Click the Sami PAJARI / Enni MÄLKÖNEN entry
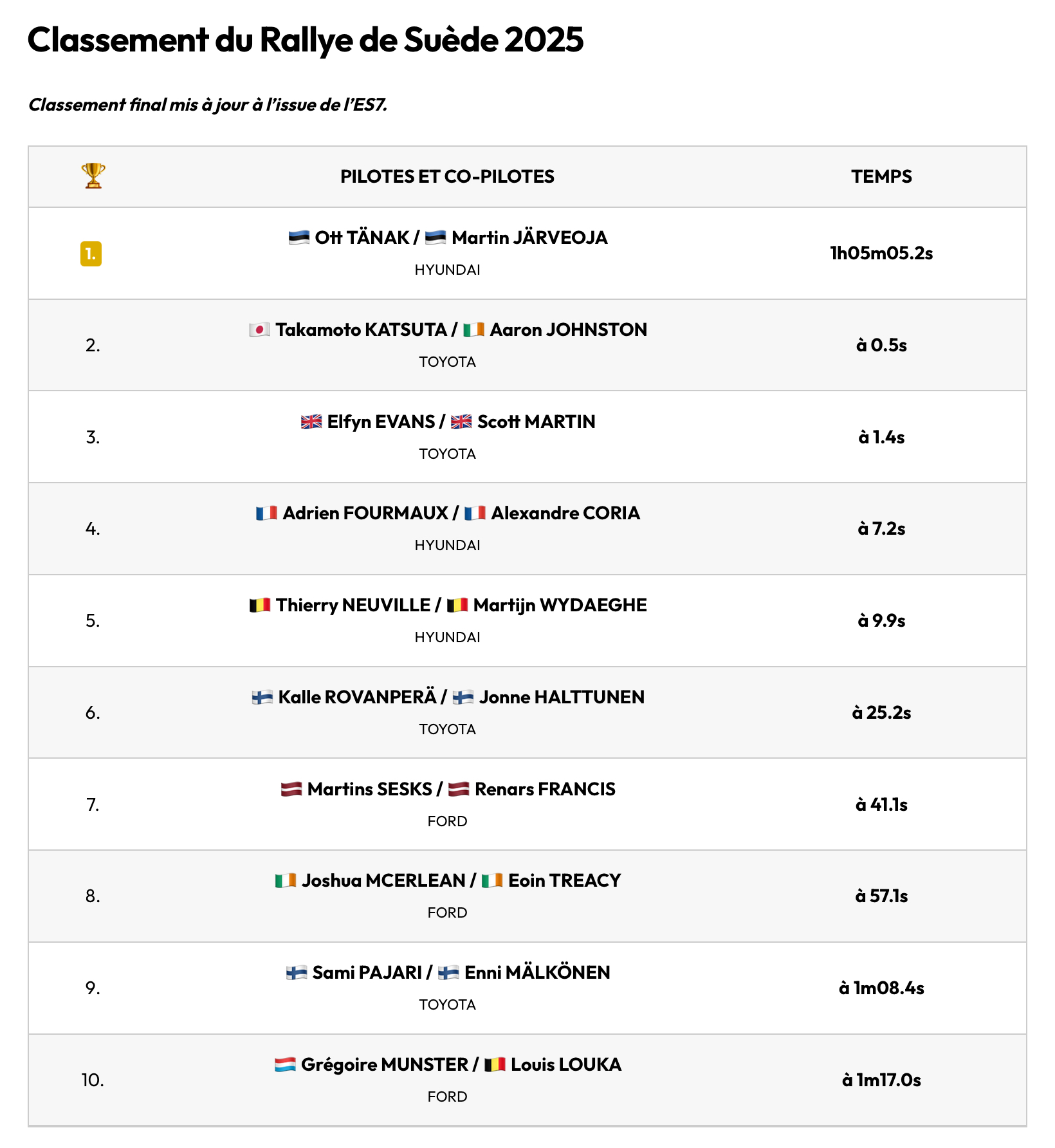Image resolution: width=1055 pixels, height=1148 pixels. pos(448,973)
